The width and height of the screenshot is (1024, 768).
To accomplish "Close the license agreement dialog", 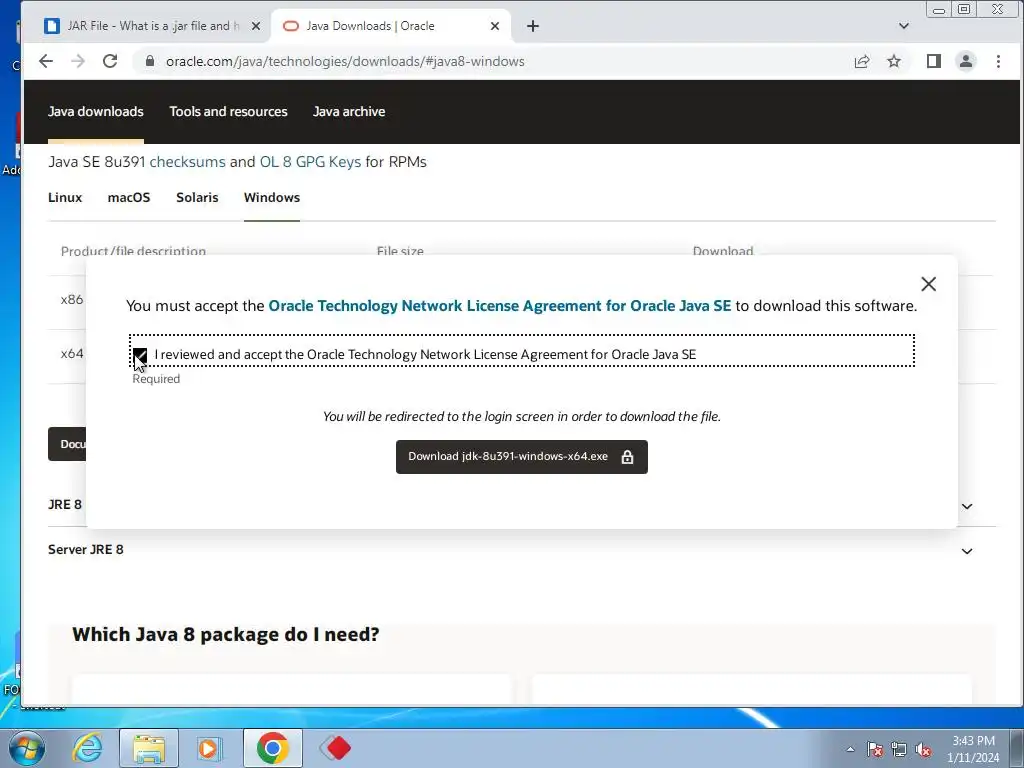I will 928,283.
